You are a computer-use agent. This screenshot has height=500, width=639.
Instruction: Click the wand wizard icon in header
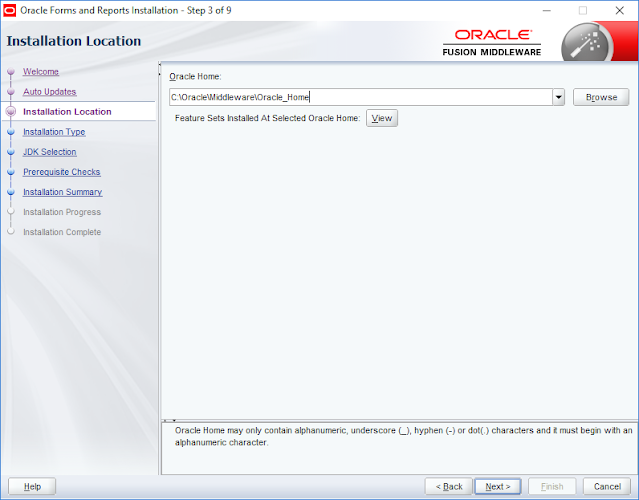pos(587,44)
